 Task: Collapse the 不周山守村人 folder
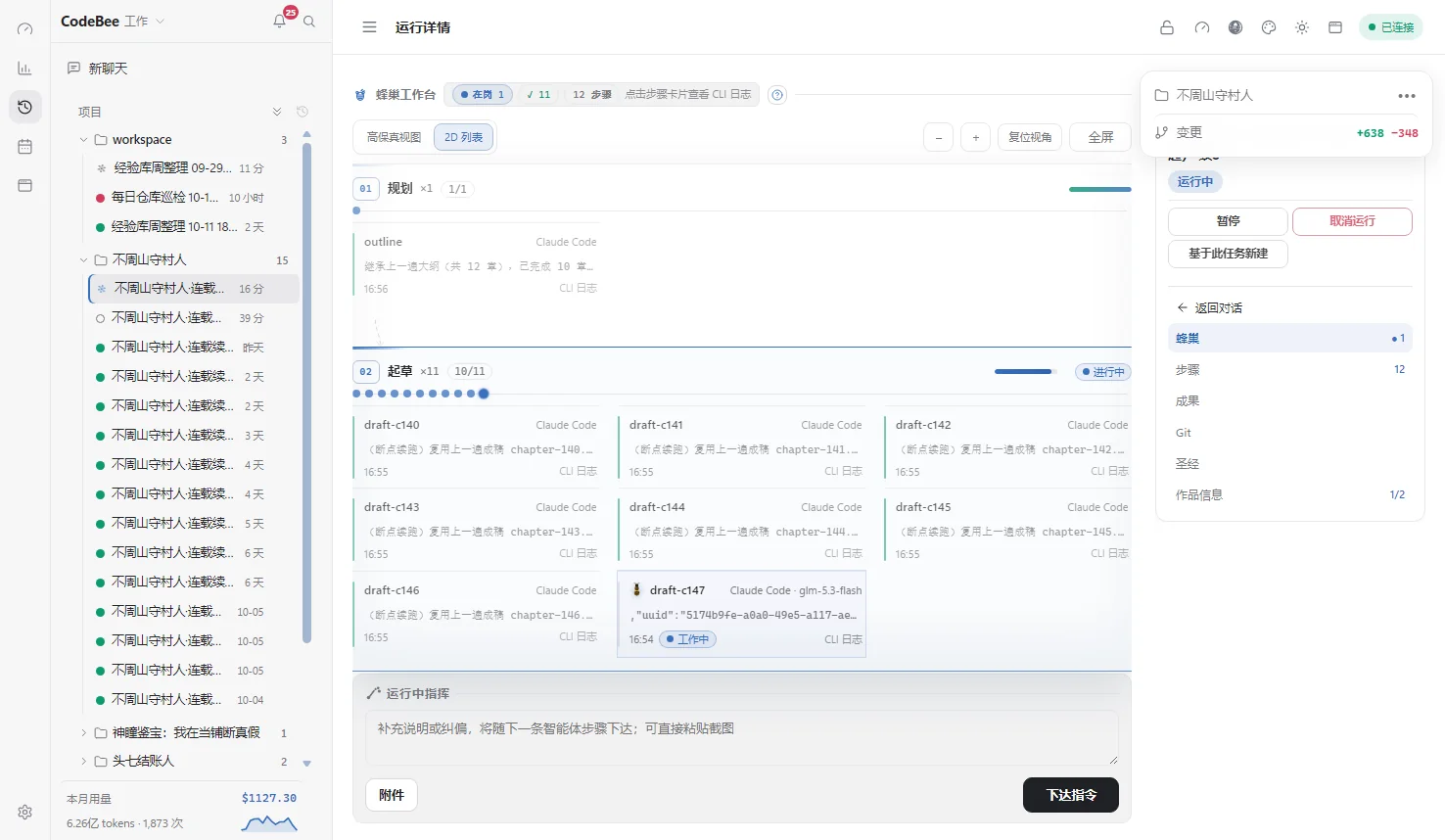83,260
